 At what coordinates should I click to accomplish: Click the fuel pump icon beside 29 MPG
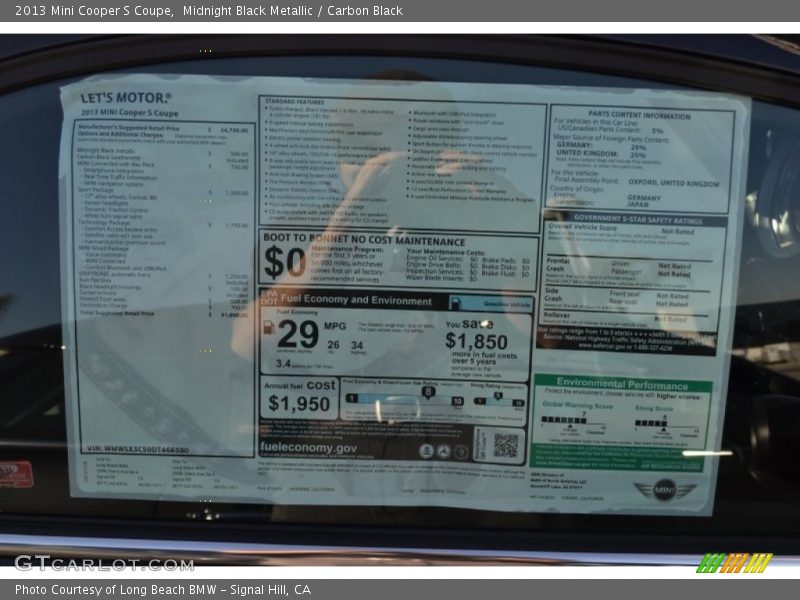[x=268, y=328]
